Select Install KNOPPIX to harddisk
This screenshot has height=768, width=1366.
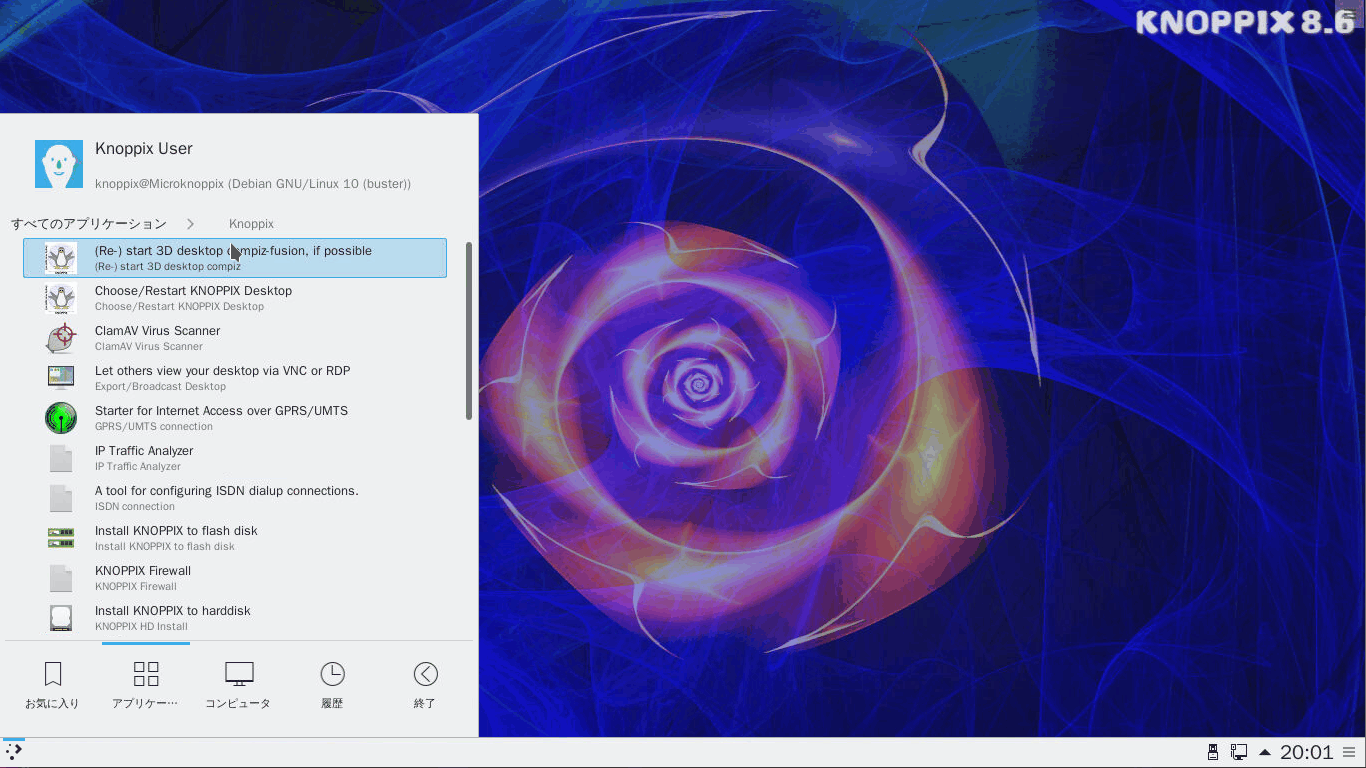pos(235,618)
